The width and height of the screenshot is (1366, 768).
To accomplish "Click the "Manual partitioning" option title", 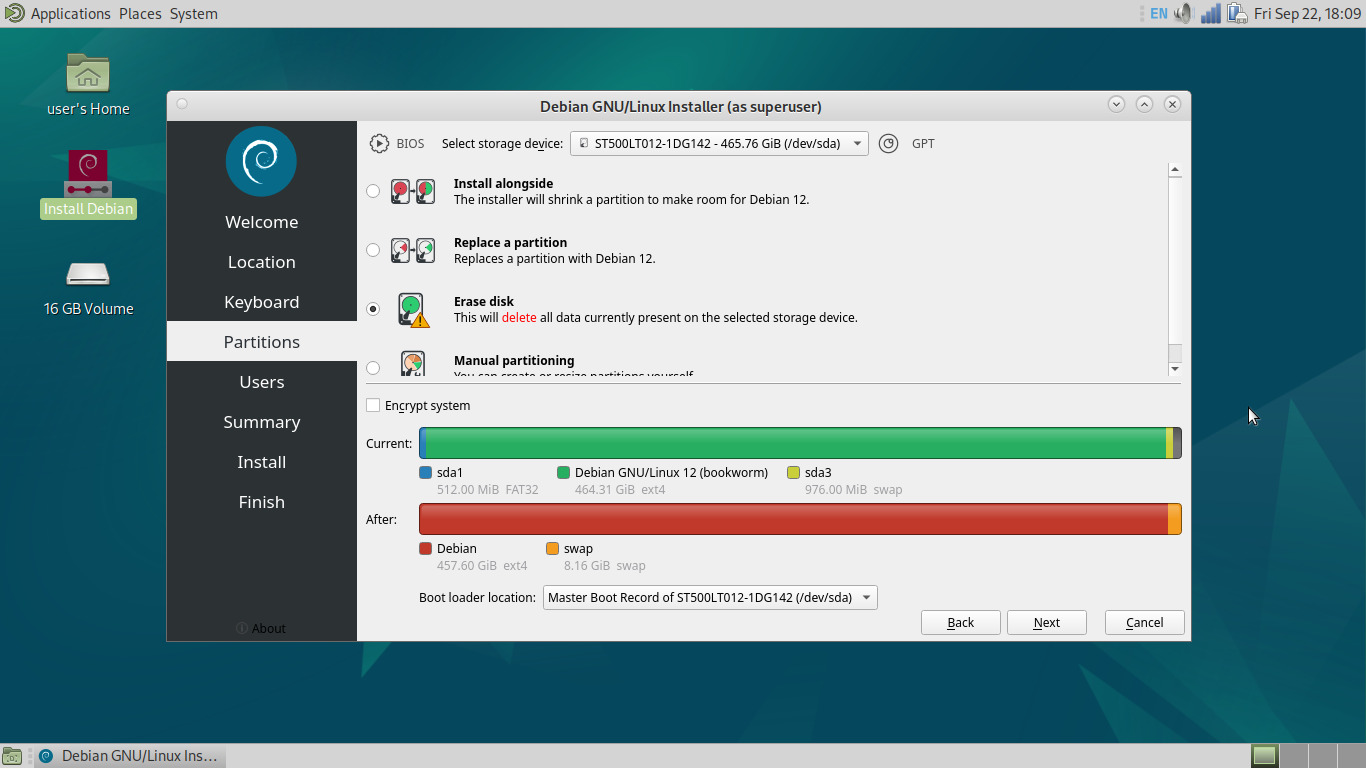I will tap(514, 361).
